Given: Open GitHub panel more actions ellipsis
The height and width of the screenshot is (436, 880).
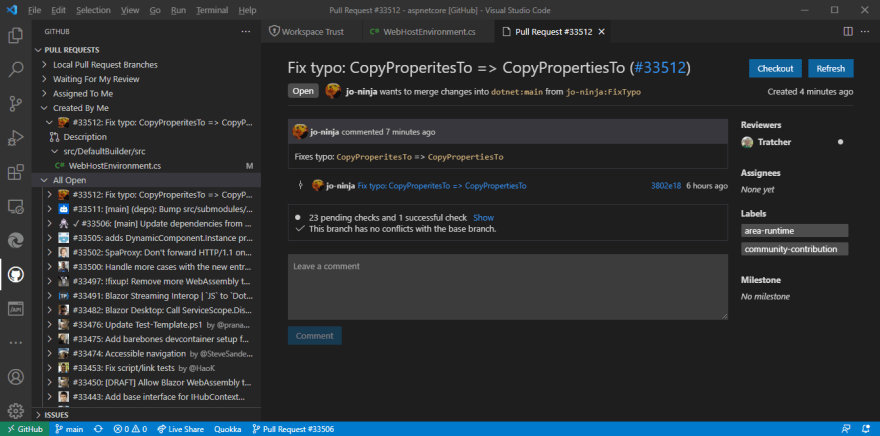Looking at the screenshot, I should pos(246,31).
